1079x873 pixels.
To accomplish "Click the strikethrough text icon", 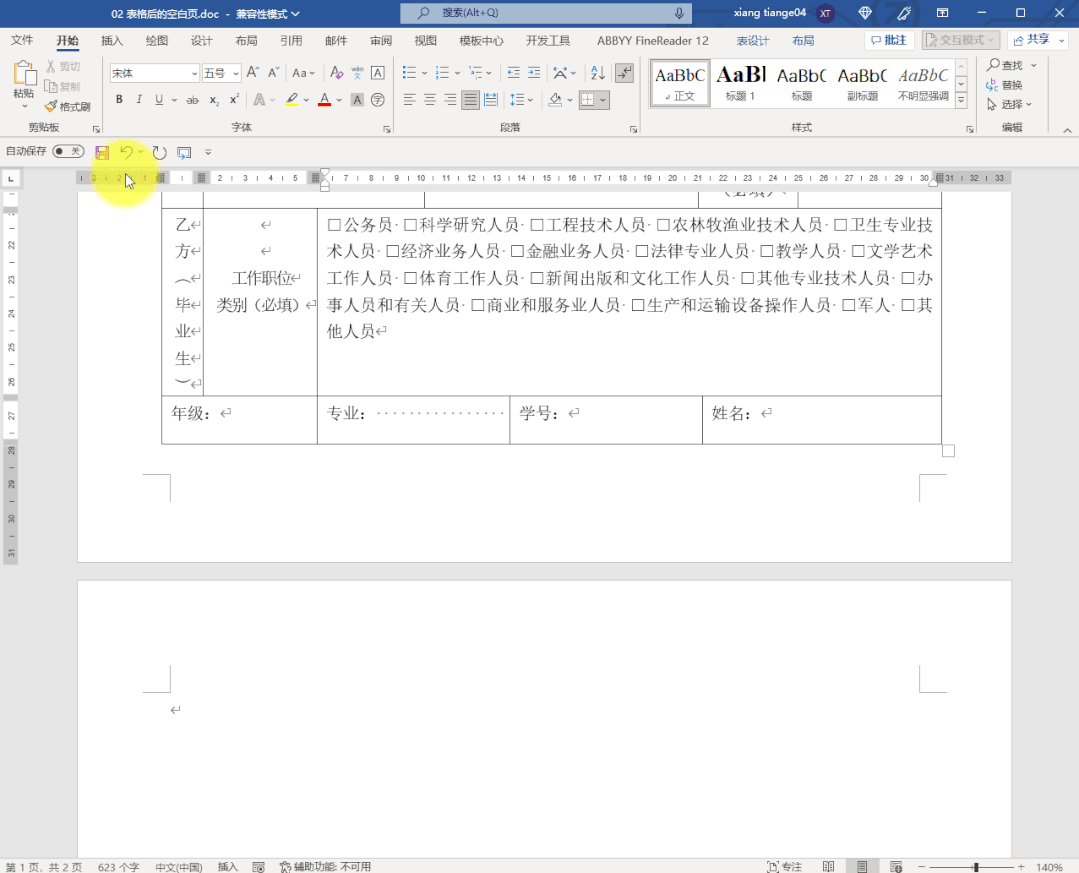I will click(x=192, y=100).
